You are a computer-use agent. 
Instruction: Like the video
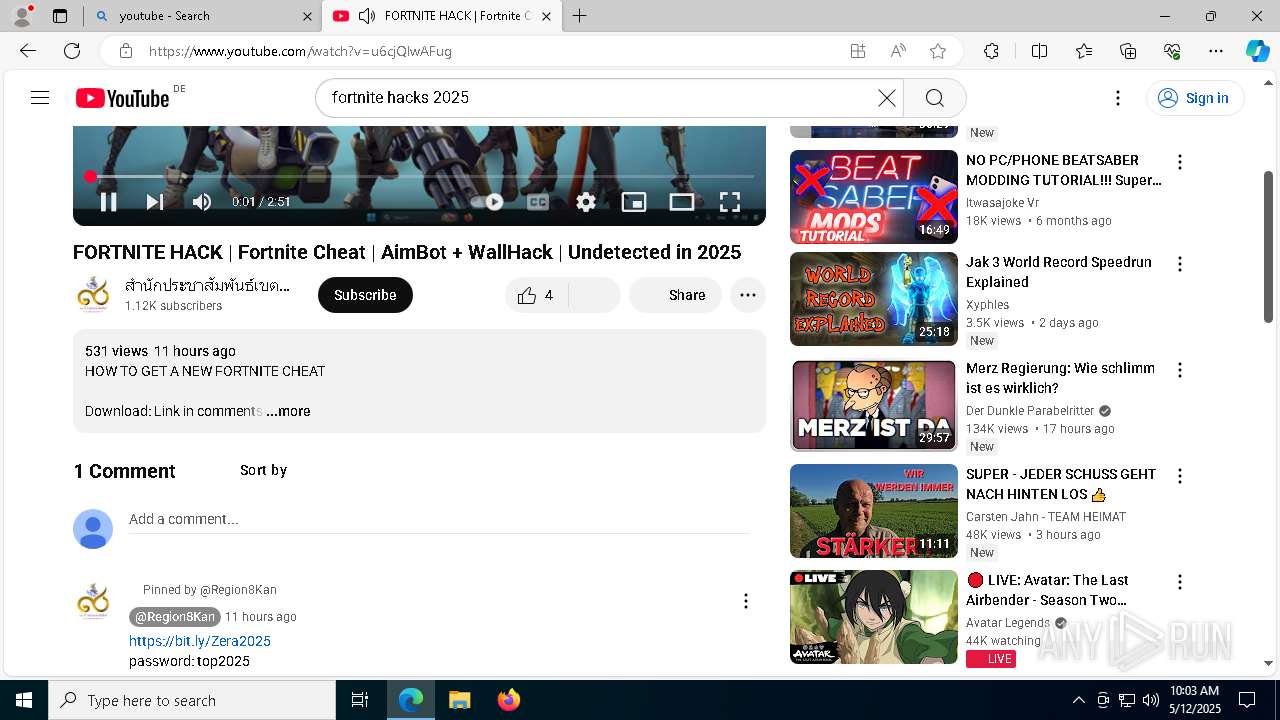pyautogui.click(x=537, y=295)
